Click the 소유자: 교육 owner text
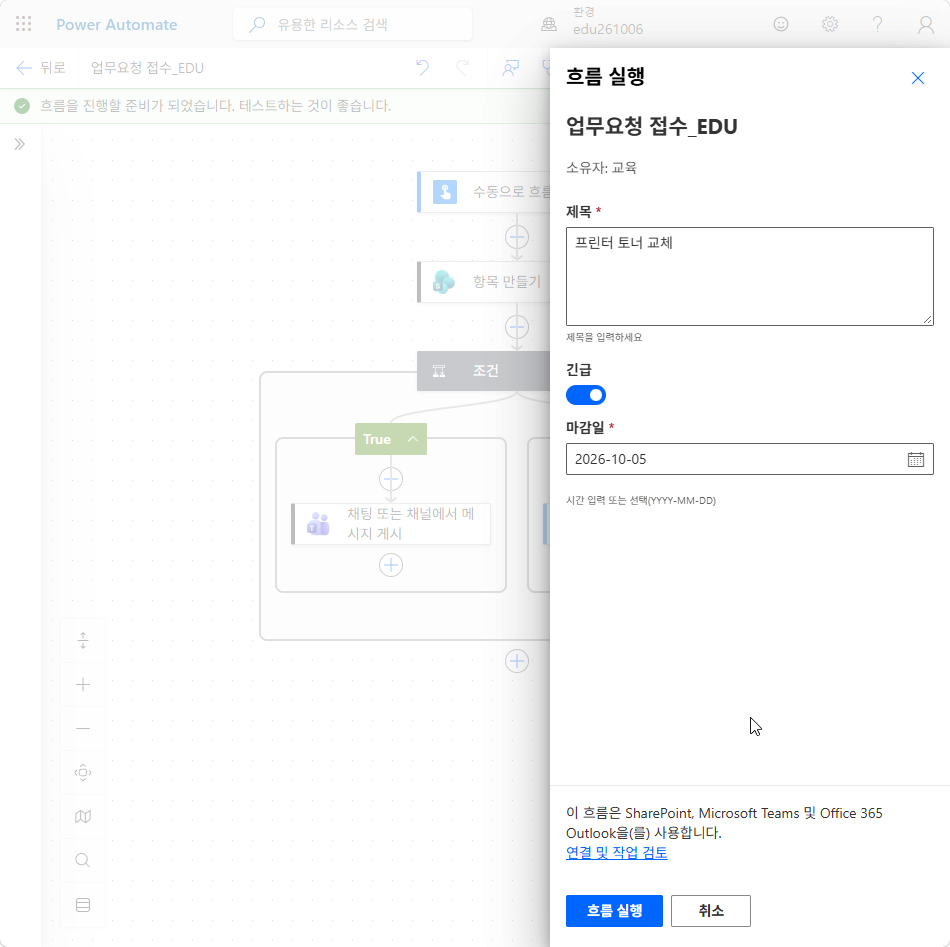The image size is (950, 947). (x=601, y=168)
